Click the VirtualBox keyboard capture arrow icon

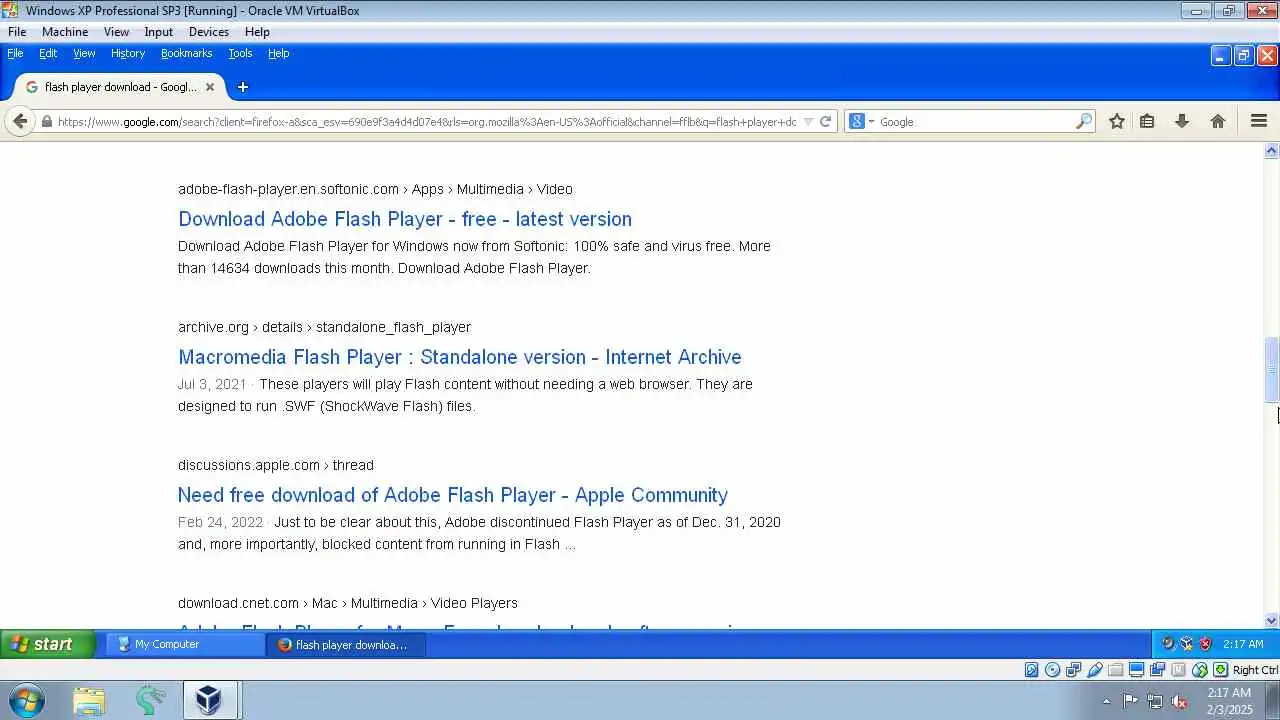pyautogui.click(x=1221, y=670)
